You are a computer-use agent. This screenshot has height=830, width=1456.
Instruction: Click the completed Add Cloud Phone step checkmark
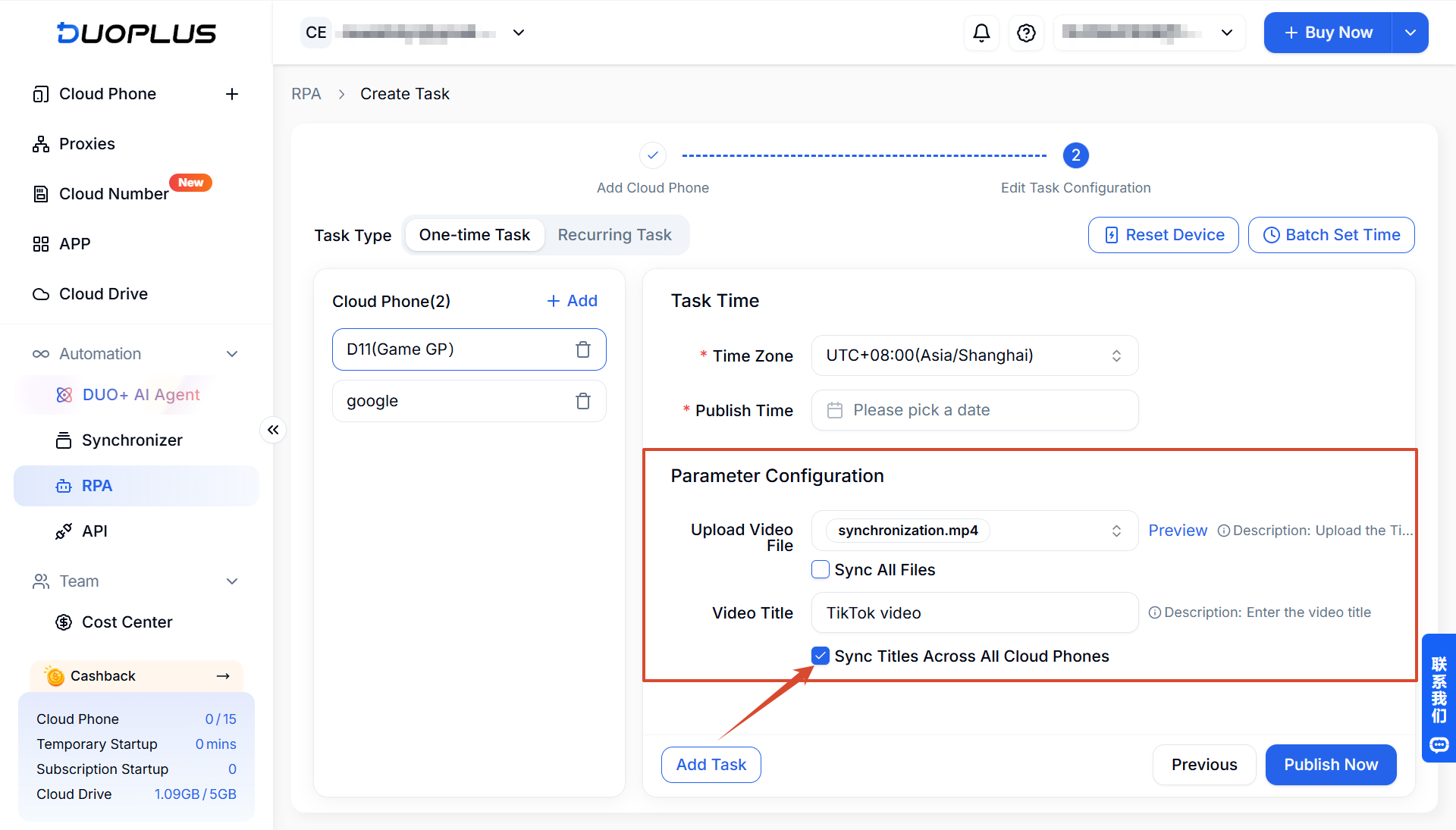tap(652, 155)
